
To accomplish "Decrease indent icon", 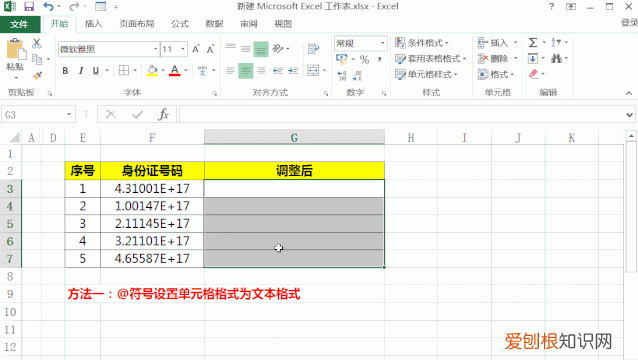I will (278, 71).
